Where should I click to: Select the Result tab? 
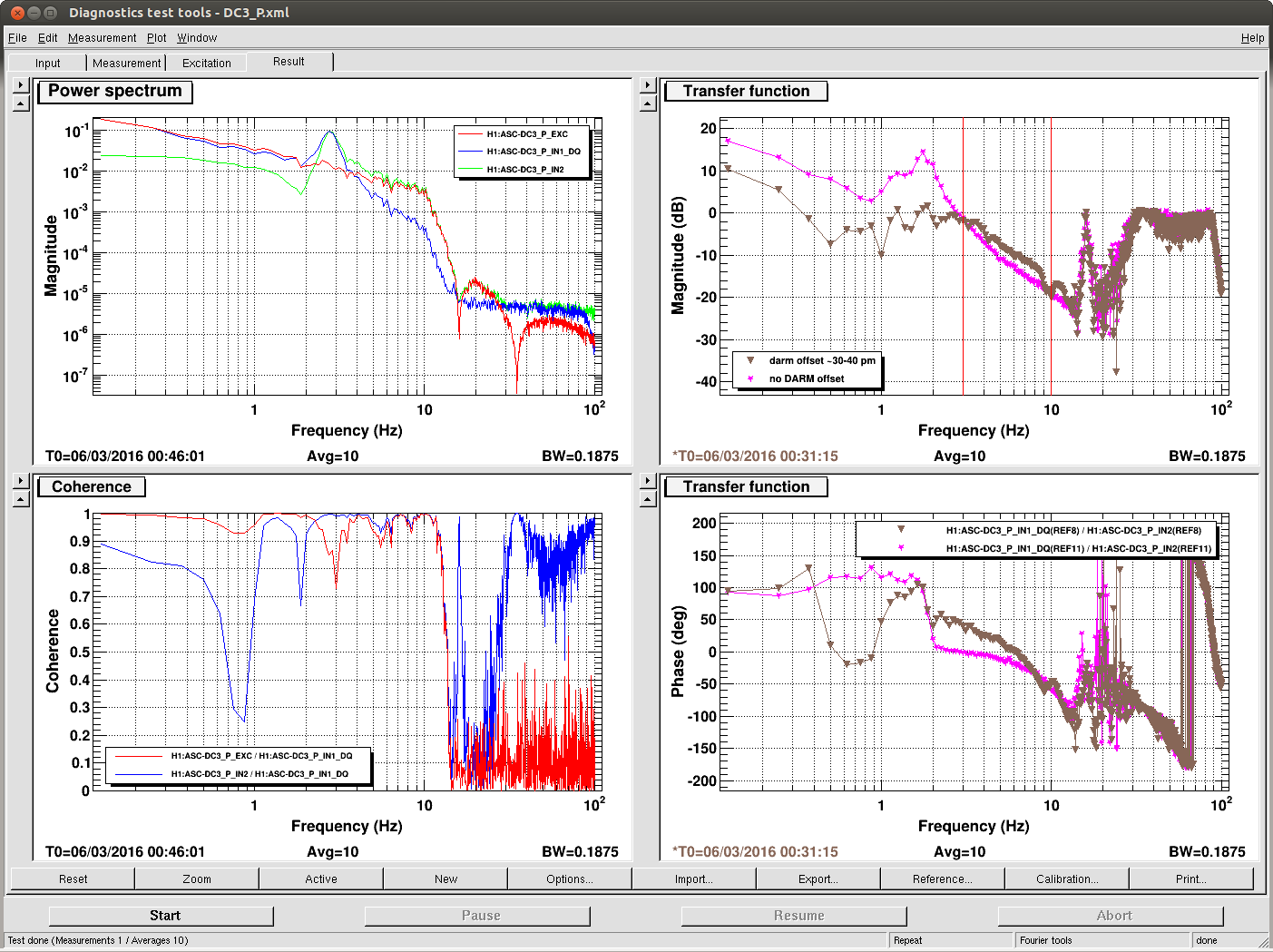click(x=289, y=62)
